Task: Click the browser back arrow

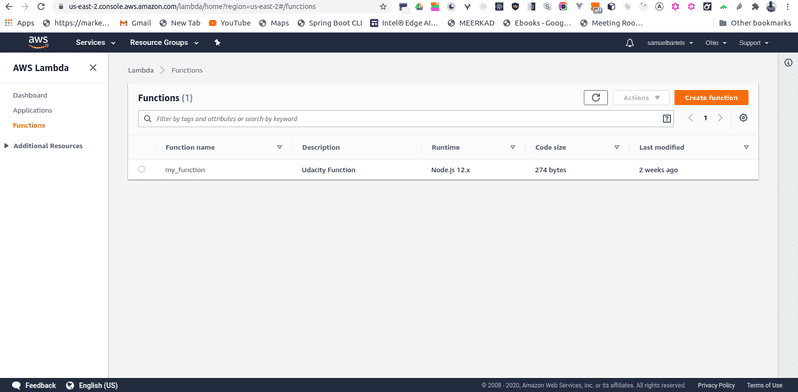Action: [x=9, y=7]
